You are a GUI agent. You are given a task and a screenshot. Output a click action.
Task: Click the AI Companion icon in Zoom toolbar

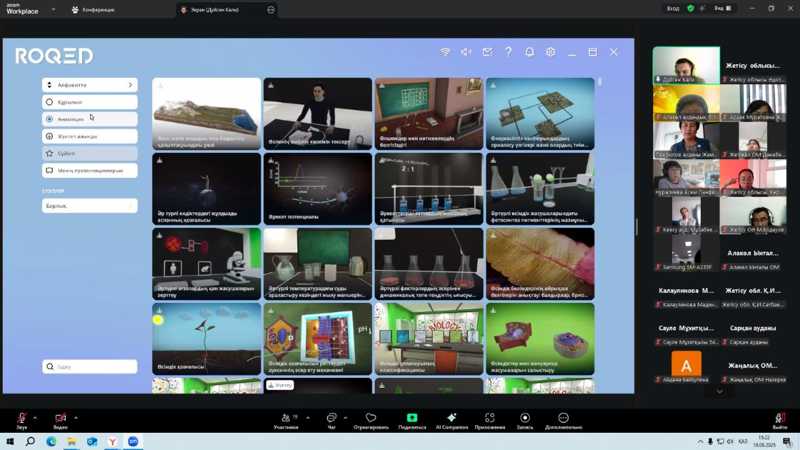tap(451, 418)
